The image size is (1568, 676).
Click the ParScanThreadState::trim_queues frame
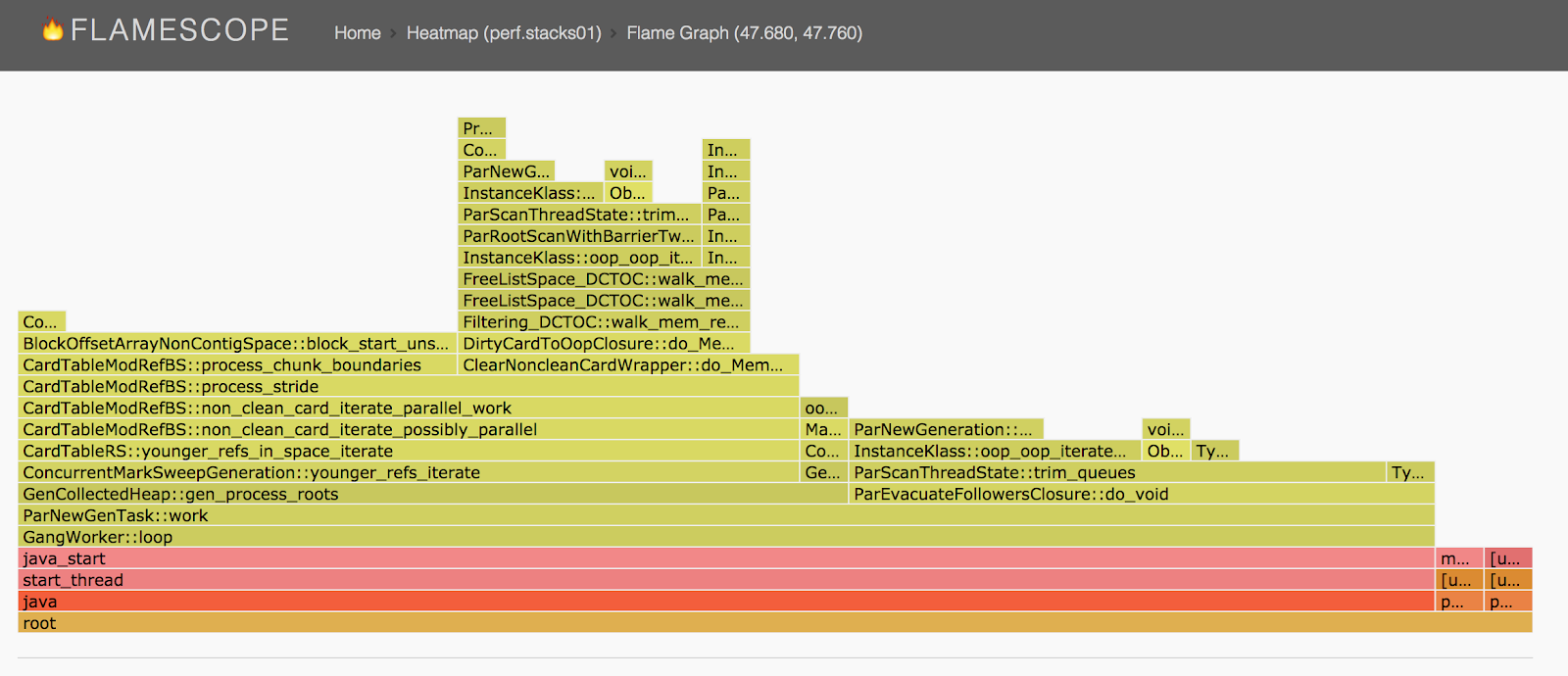(1117, 472)
